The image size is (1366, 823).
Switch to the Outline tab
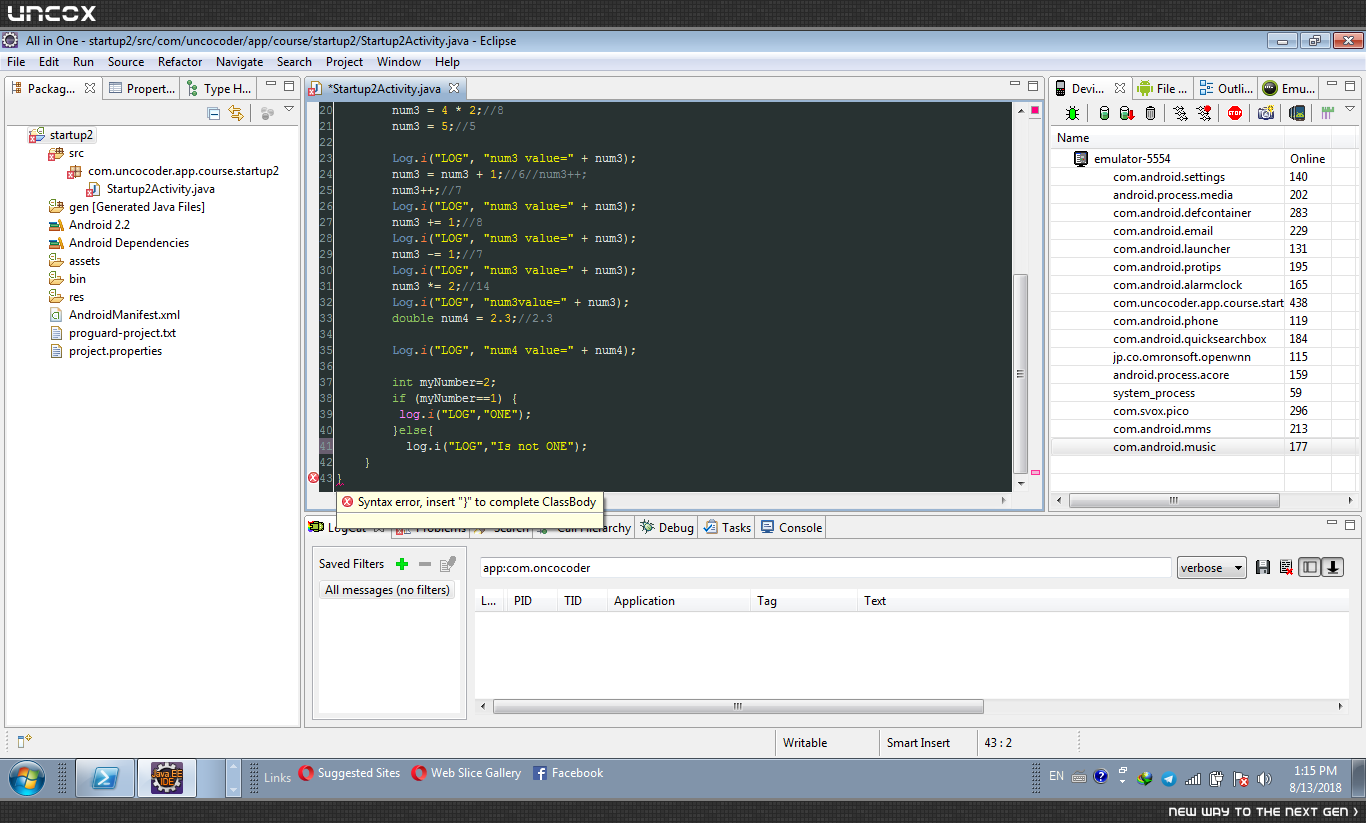[x=1226, y=89]
